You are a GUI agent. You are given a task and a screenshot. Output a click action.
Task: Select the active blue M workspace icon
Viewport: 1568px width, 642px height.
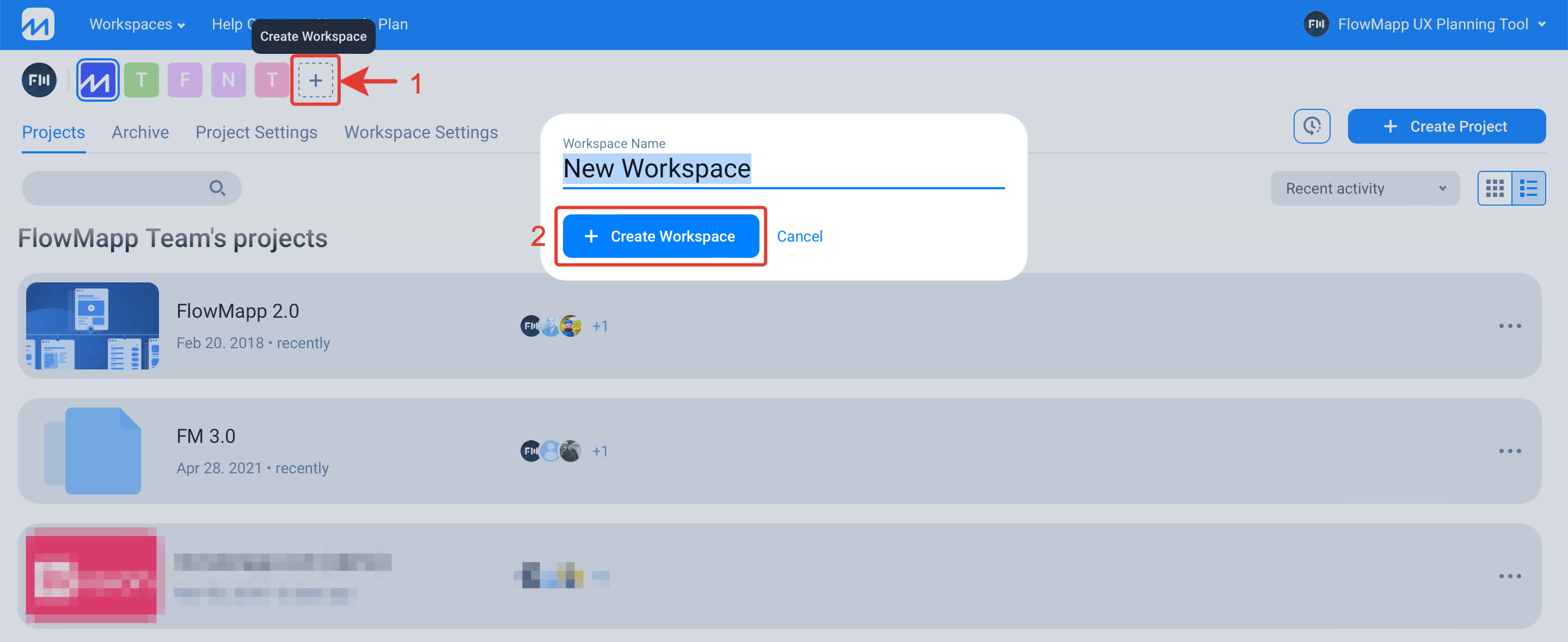point(97,80)
